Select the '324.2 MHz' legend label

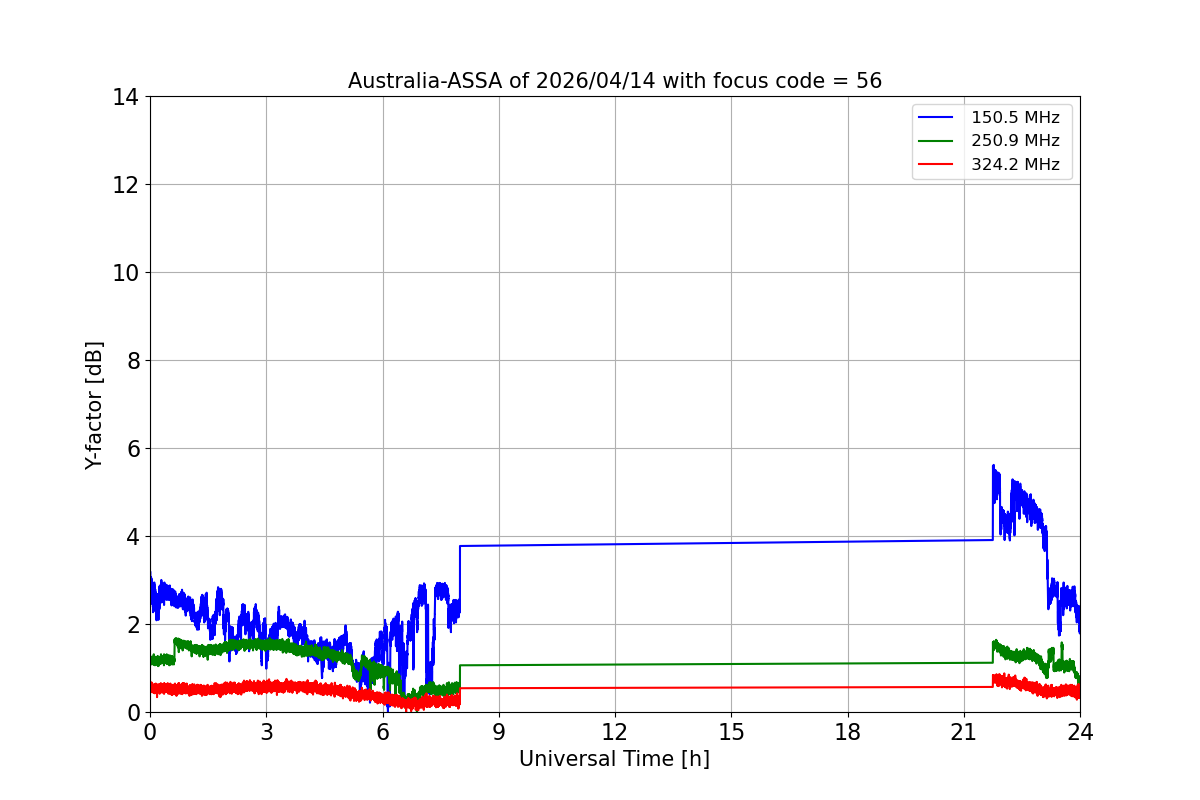pyautogui.click(x=1015, y=164)
